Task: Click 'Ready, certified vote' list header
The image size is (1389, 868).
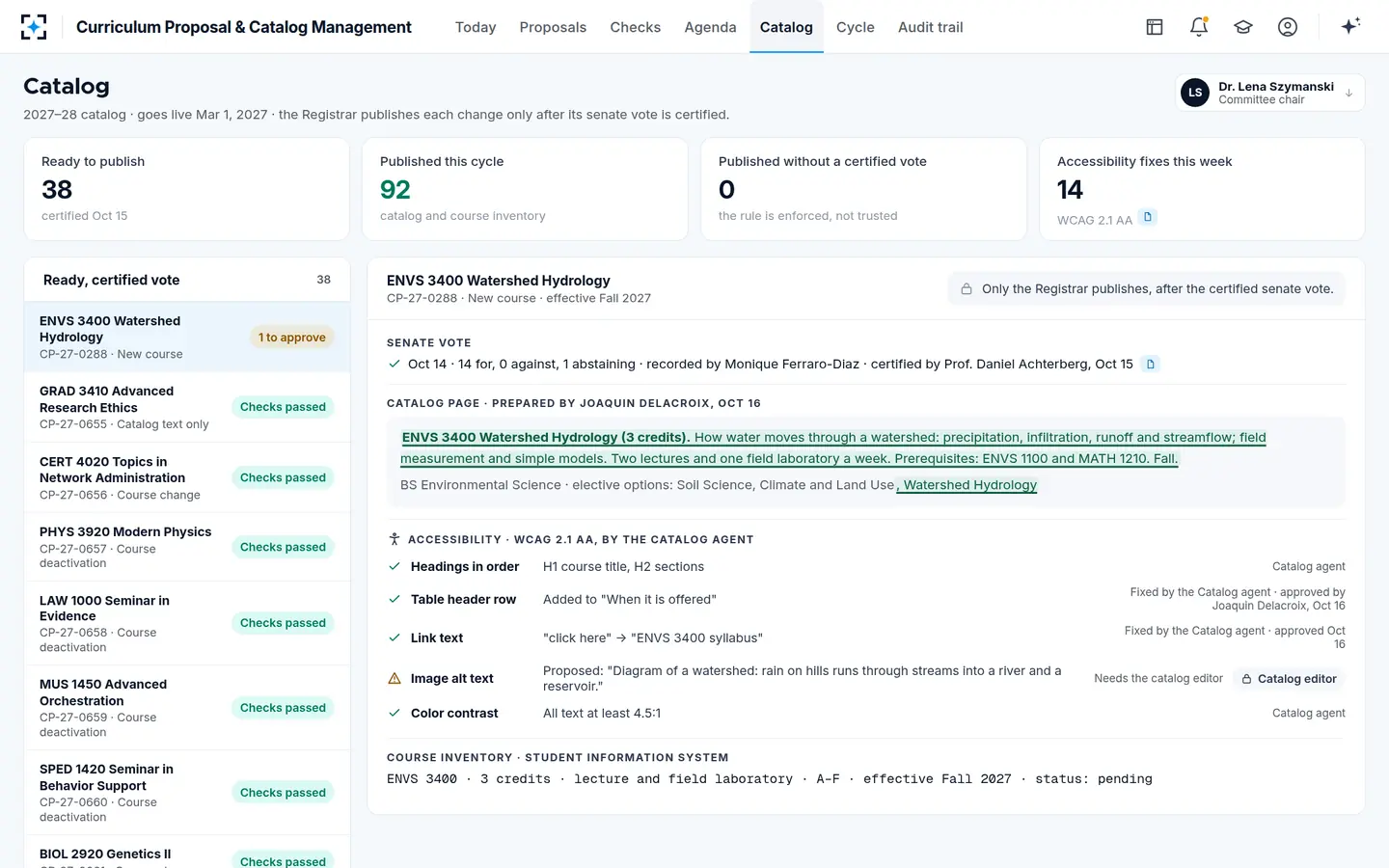Action: pyautogui.click(x=187, y=280)
